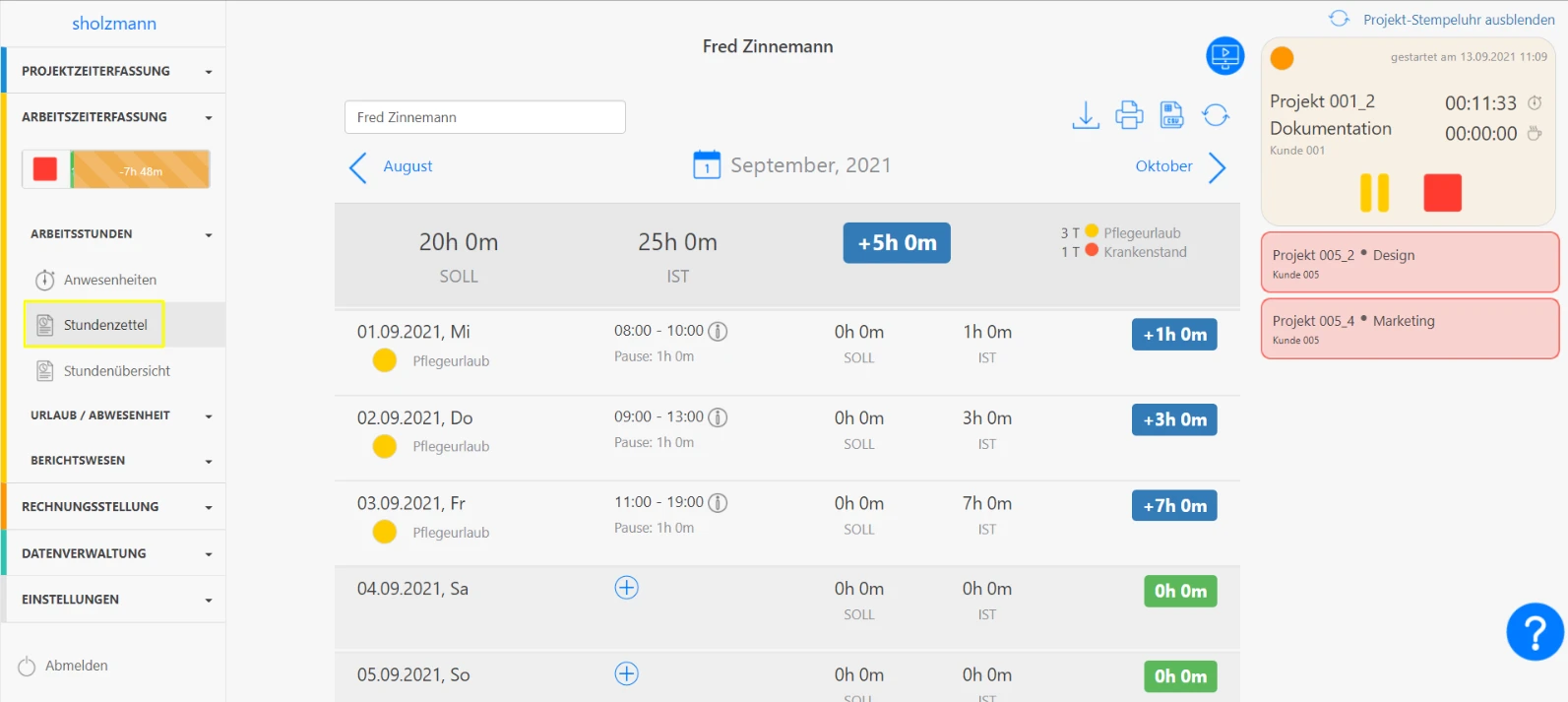
Task: Click the download timesheet icon
Action: [x=1085, y=115]
